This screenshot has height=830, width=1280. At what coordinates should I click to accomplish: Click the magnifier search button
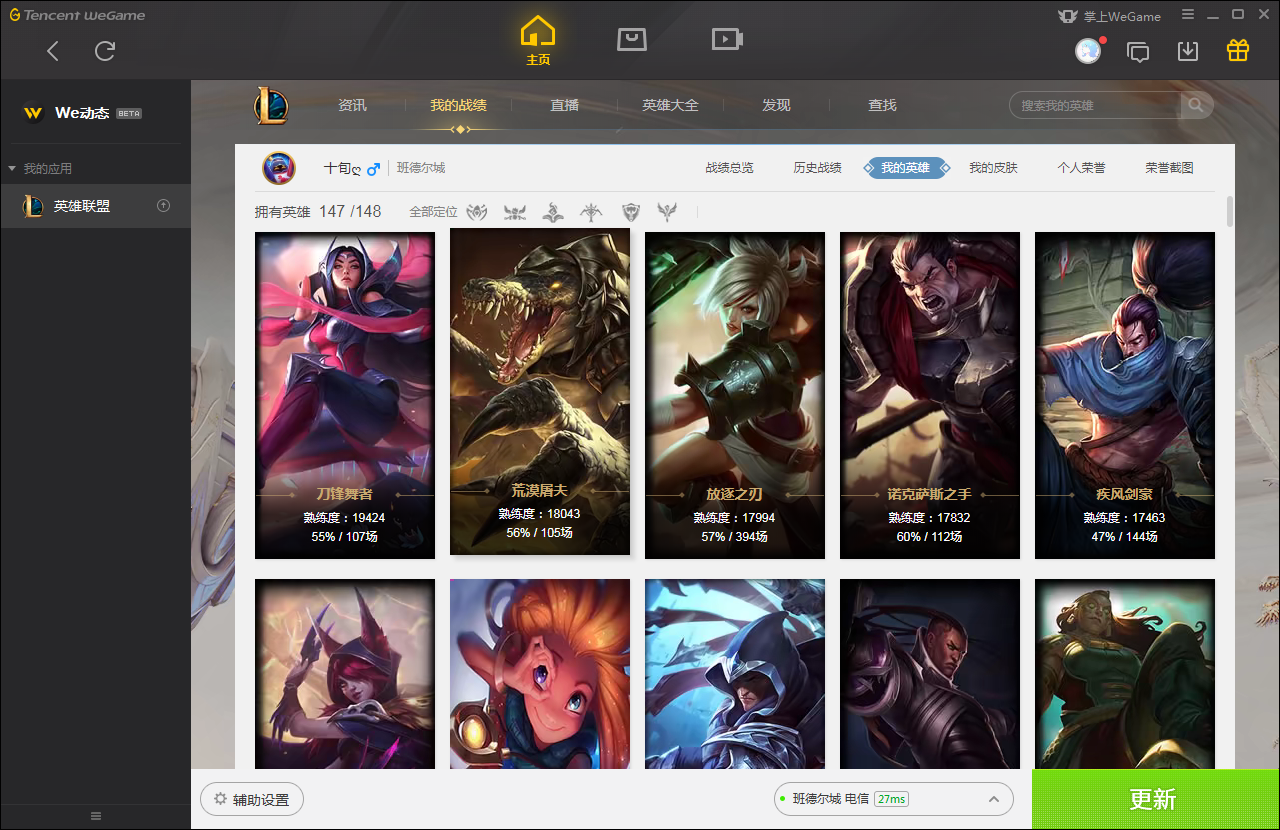click(x=1196, y=105)
